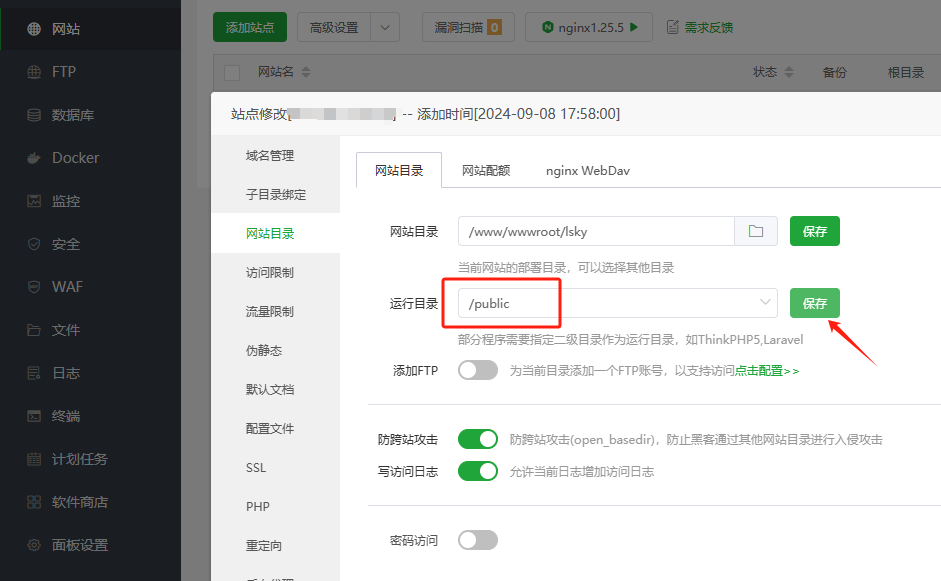Viewport: 941px width, 581px height.
Task: Toggle the 密码访问 switch
Action: point(478,540)
